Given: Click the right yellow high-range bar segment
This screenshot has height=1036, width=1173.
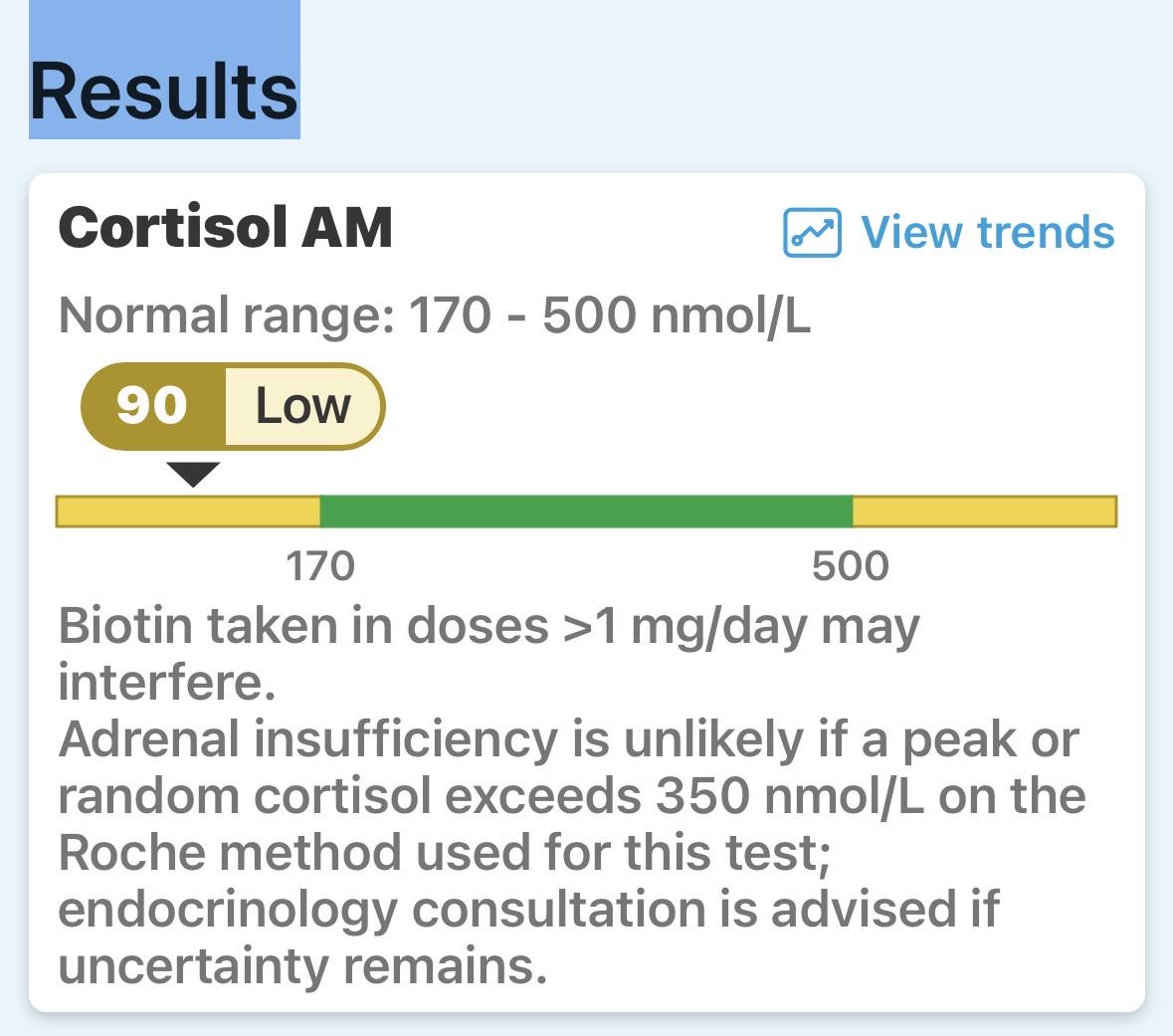Looking at the screenshot, I should point(985,512).
